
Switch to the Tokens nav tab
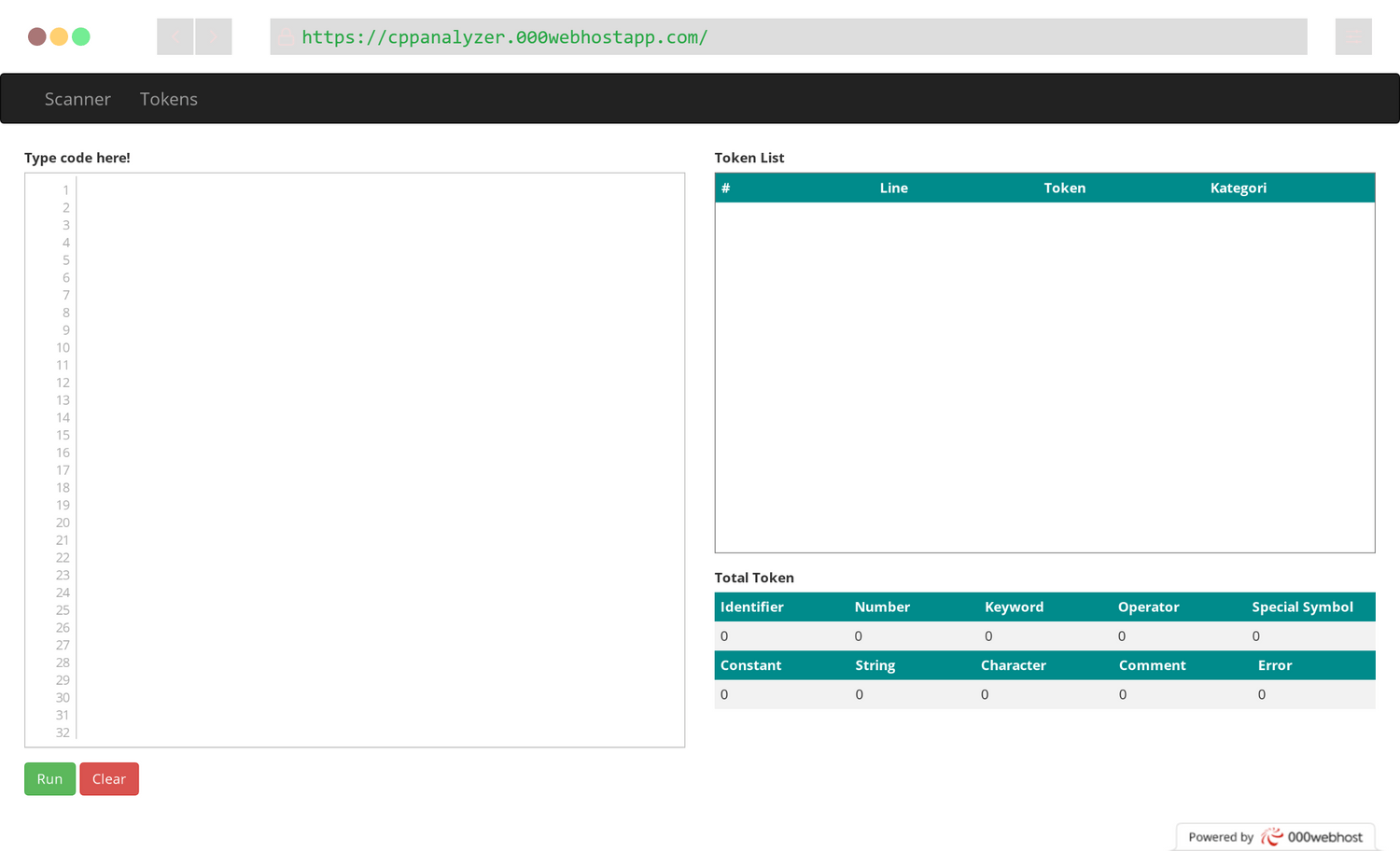[169, 99]
